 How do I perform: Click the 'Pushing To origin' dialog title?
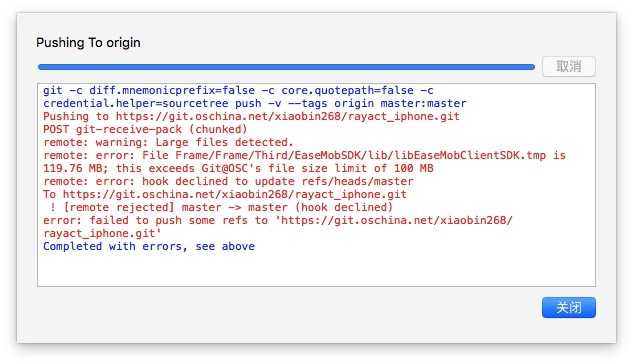tap(88, 42)
